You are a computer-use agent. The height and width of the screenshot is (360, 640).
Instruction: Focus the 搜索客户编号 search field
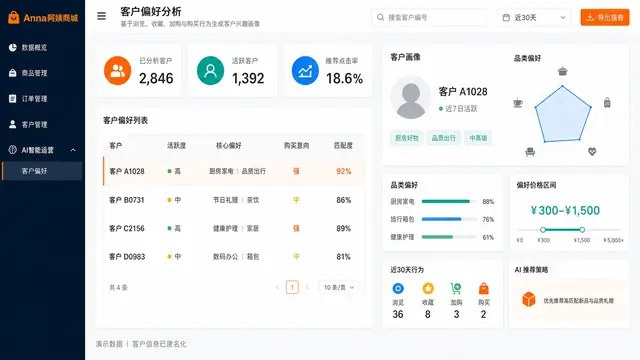tap(430, 17)
